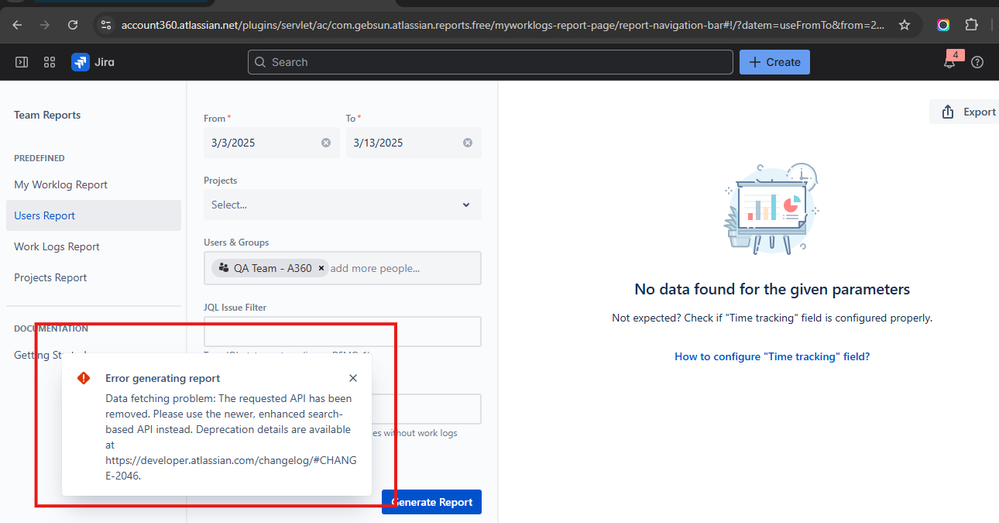This screenshot has width=999, height=523.
Task: Open How to configure Time tracking link
Action: click(x=772, y=357)
